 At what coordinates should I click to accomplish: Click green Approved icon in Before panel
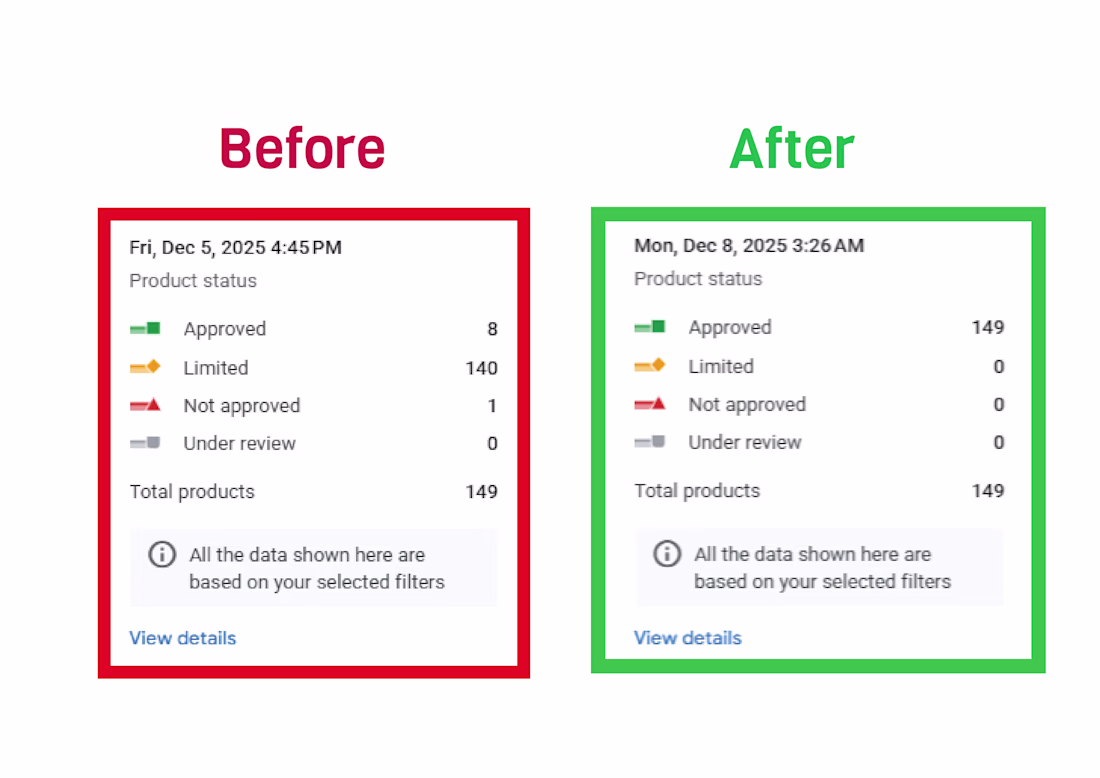pyautogui.click(x=145, y=328)
